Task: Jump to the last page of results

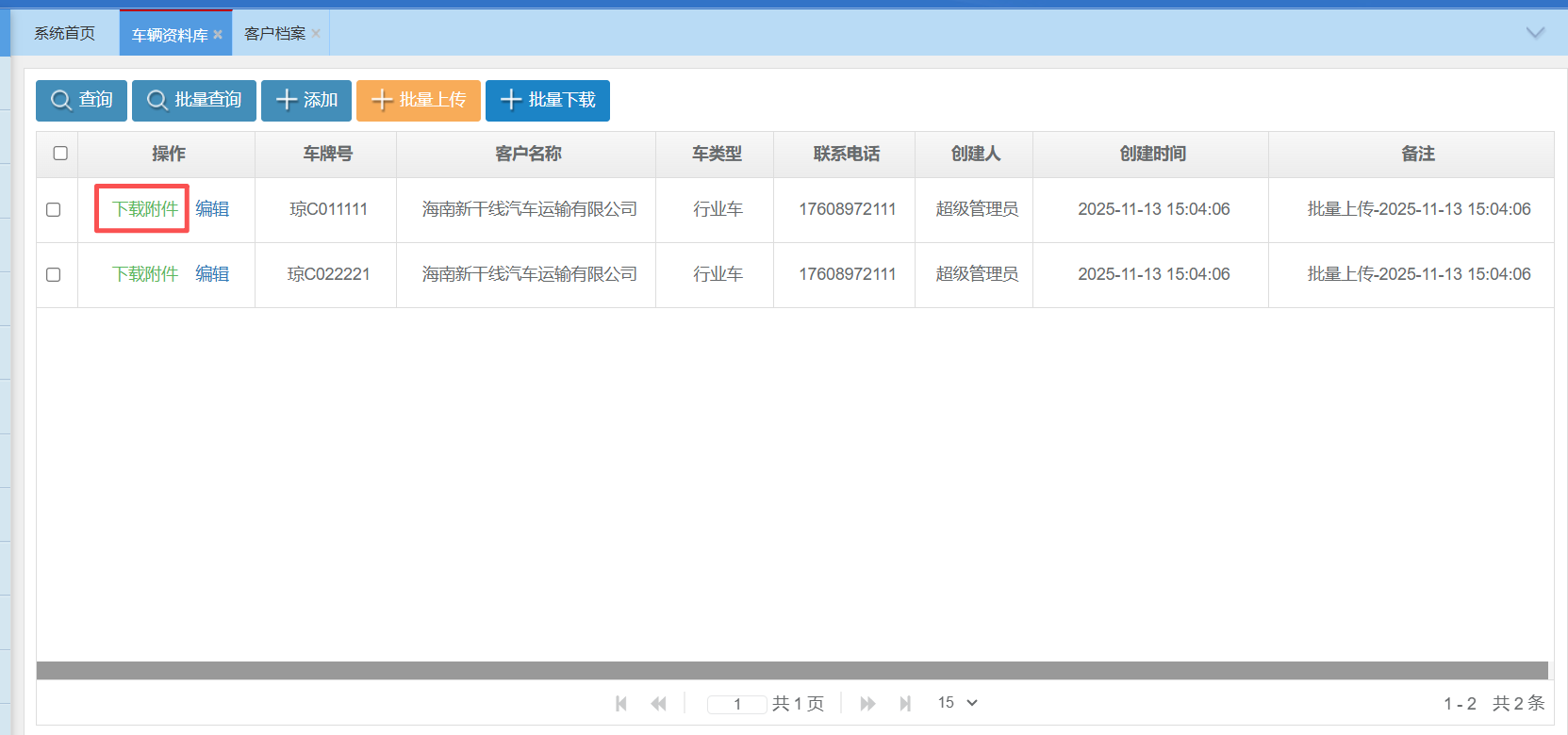Action: (x=905, y=703)
